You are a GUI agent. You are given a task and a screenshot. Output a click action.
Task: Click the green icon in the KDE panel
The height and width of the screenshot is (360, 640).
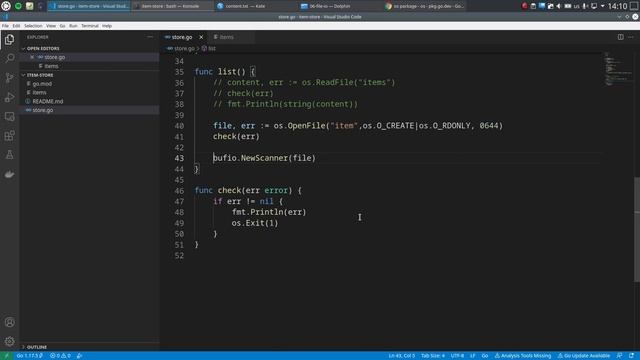click(x=18, y=6)
